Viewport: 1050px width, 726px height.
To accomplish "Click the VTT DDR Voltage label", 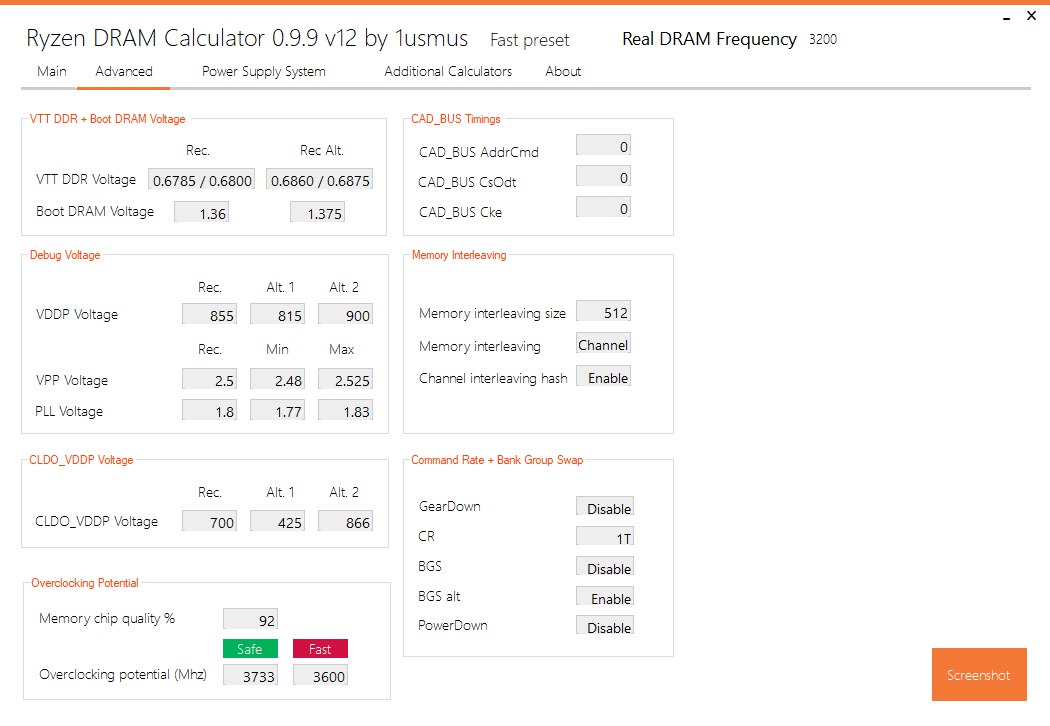I will click(86, 179).
